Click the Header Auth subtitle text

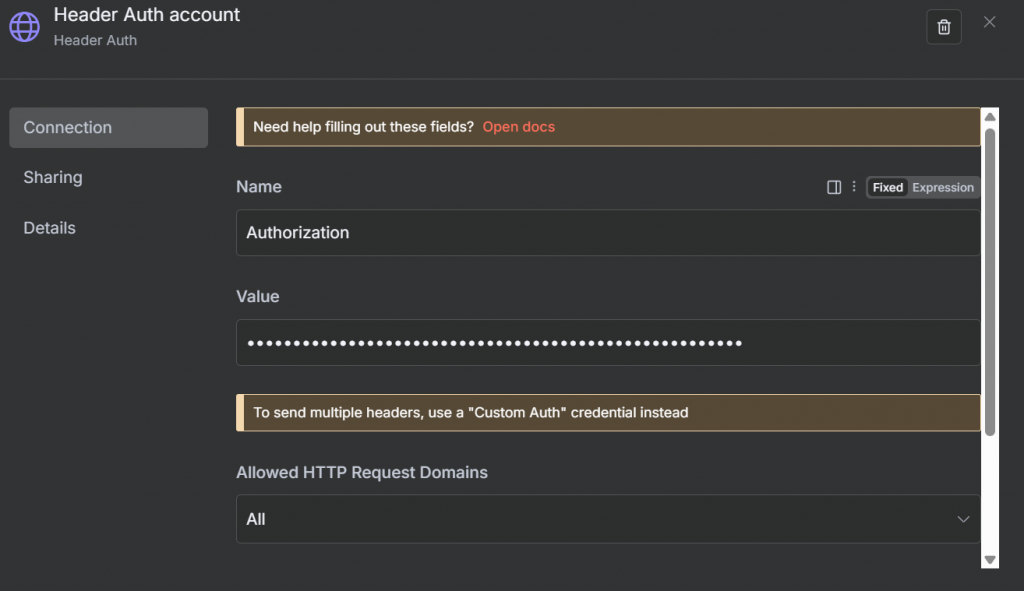tap(95, 40)
